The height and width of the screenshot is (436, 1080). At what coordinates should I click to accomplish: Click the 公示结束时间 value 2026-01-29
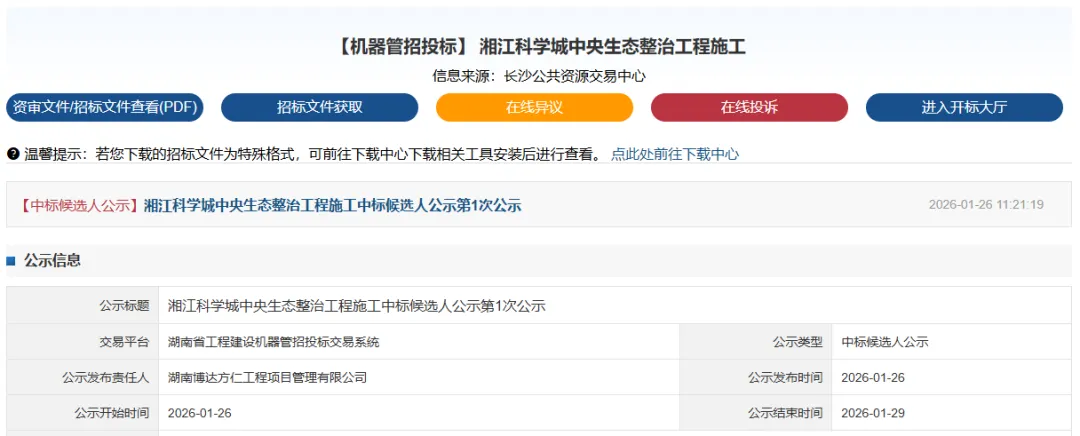point(872,413)
